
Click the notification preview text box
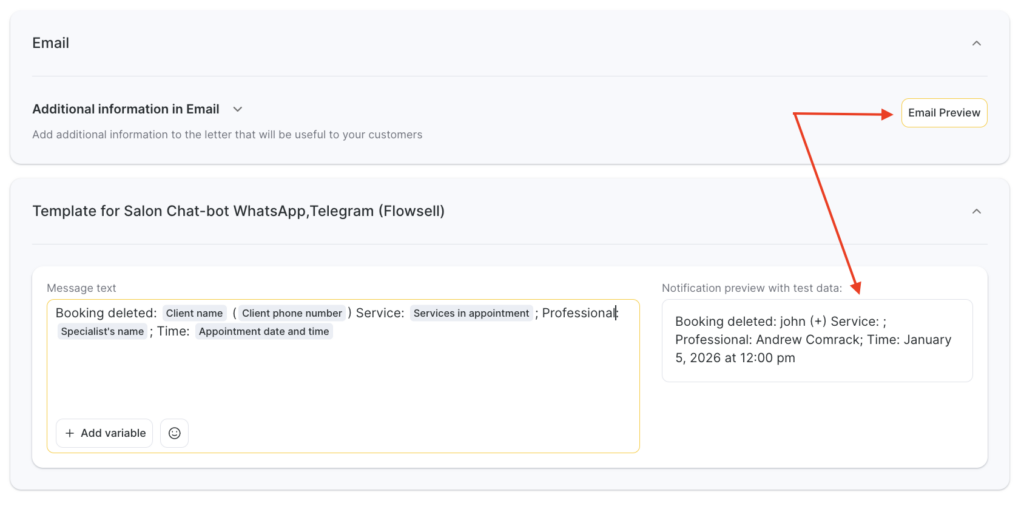click(x=816, y=341)
